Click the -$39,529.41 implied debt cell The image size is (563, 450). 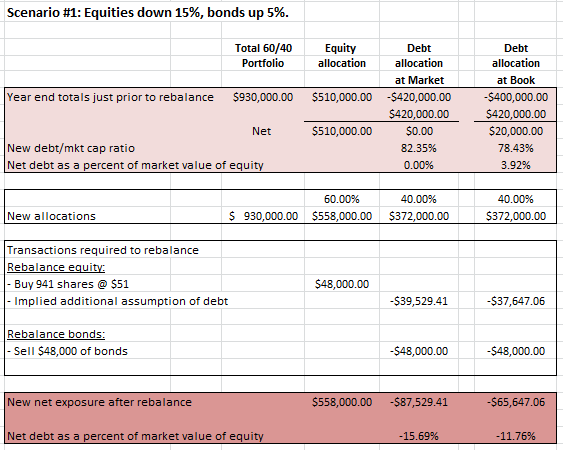(x=419, y=301)
